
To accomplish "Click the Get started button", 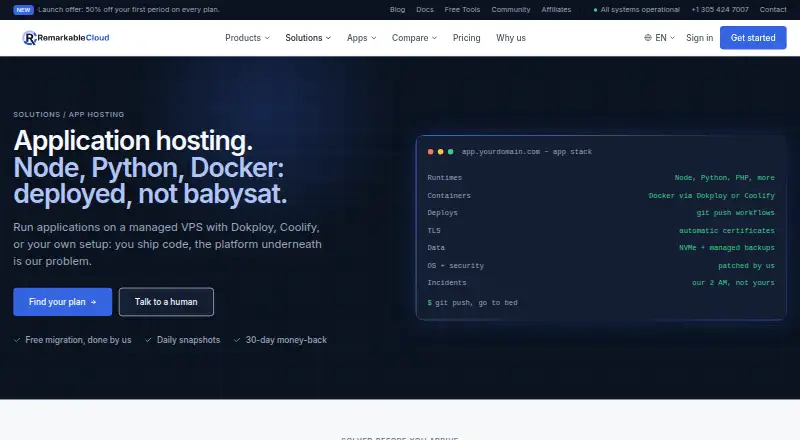I will (753, 38).
